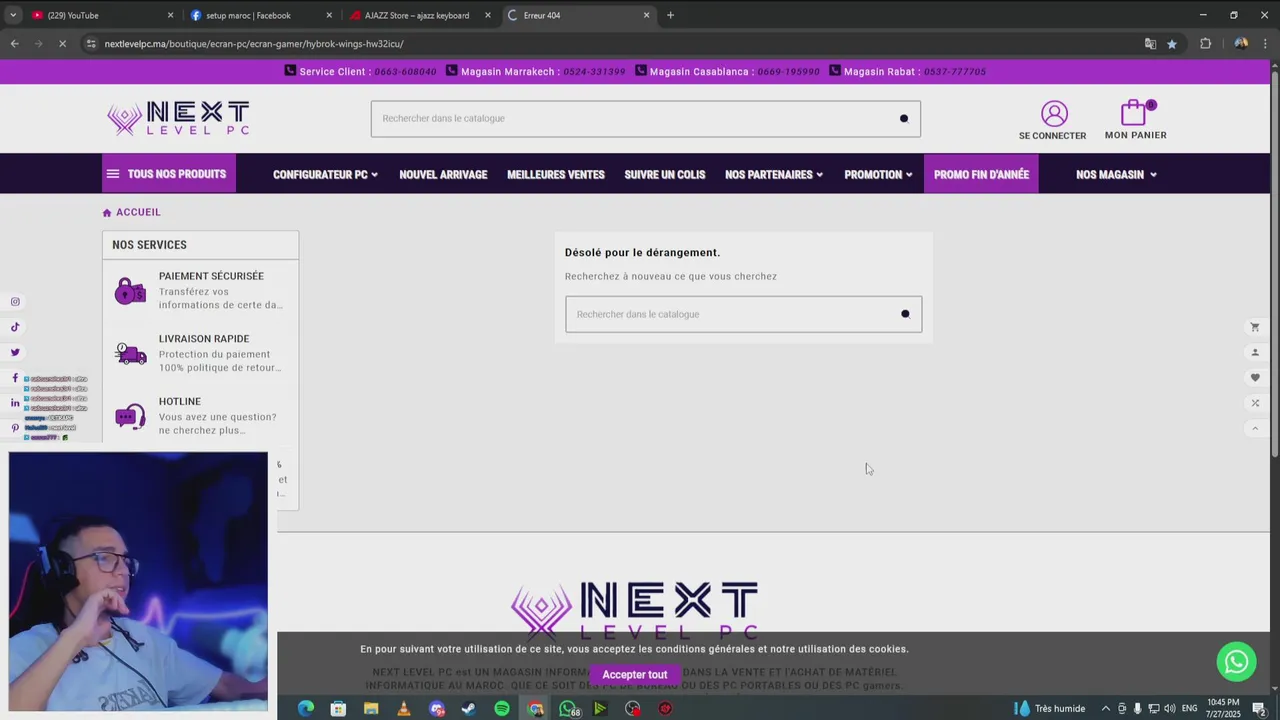Open the Chrome extensions puzzle icon

coord(1206,44)
